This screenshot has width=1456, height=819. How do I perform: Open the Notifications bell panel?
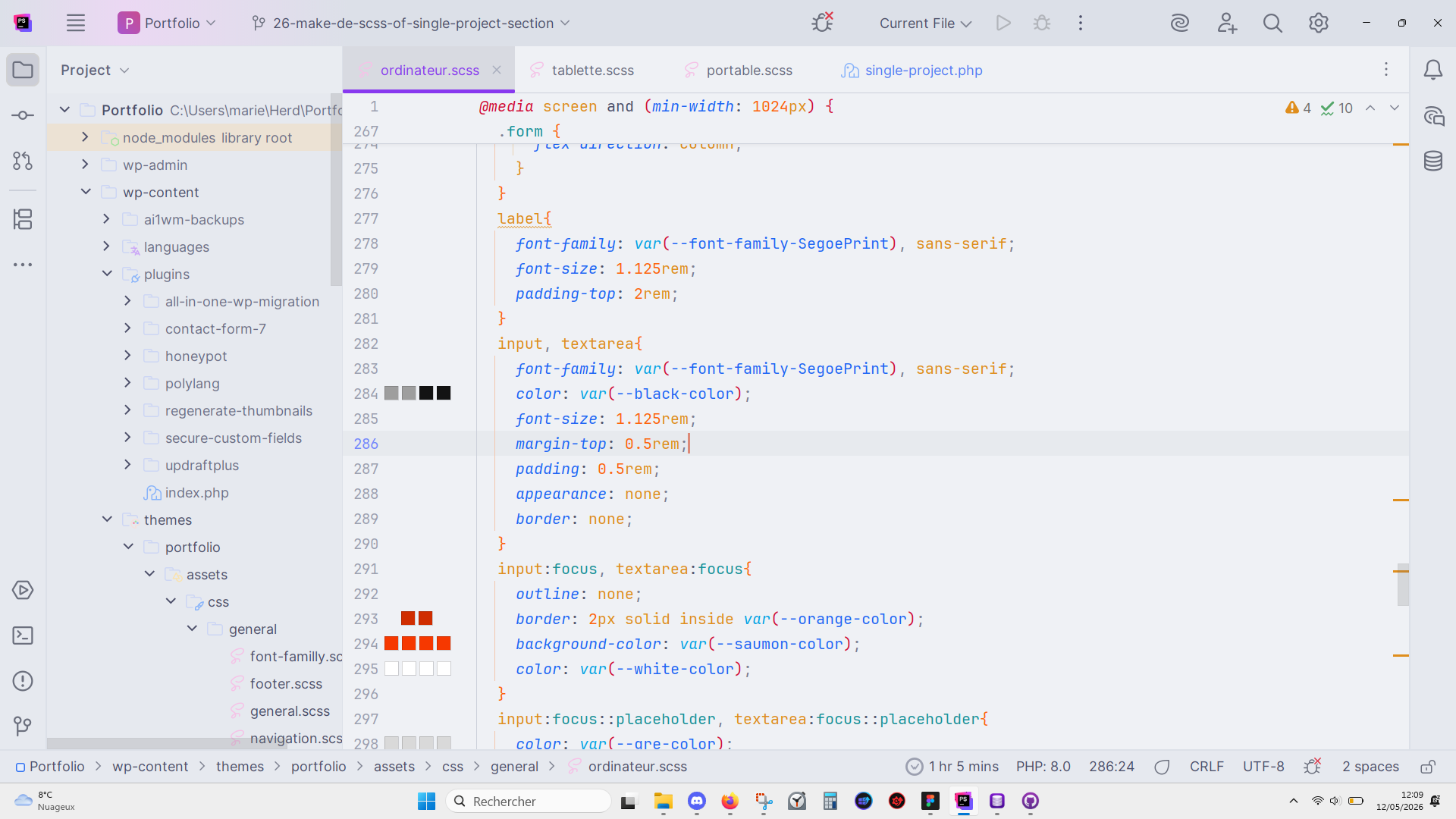pos(1432,70)
